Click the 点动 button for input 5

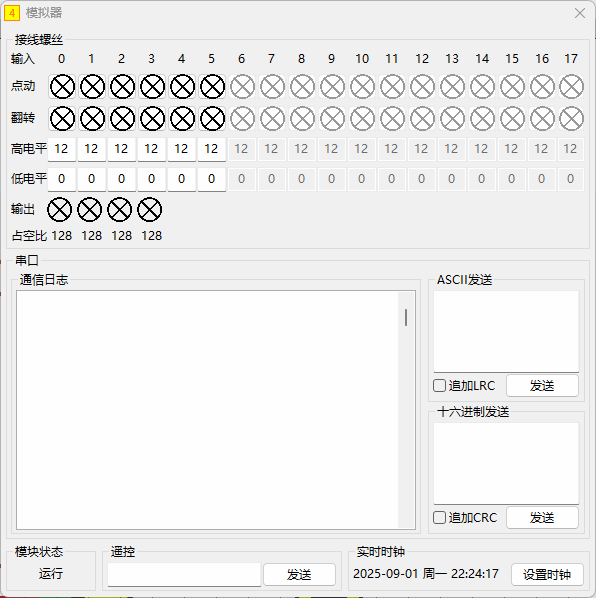[212, 87]
